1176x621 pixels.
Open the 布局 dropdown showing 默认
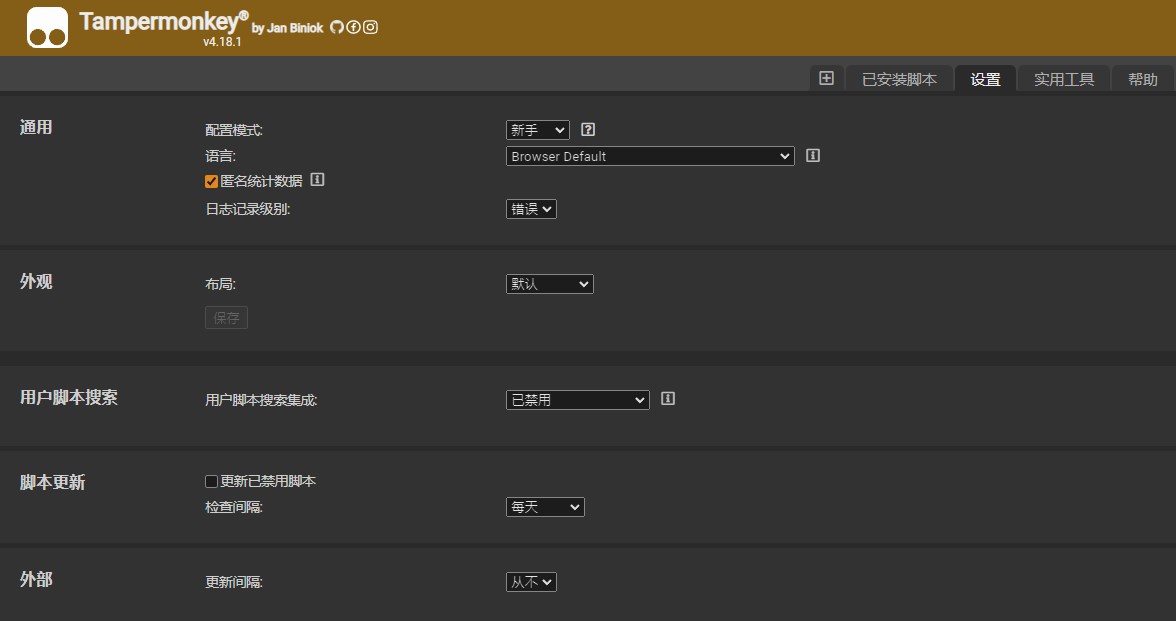[x=550, y=284]
